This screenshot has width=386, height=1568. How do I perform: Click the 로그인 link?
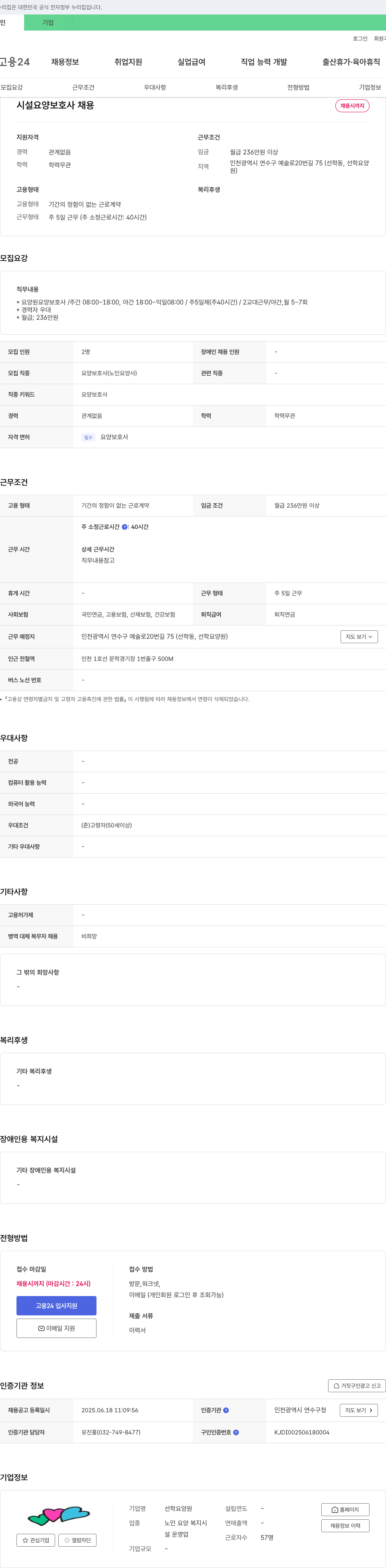click(x=360, y=39)
